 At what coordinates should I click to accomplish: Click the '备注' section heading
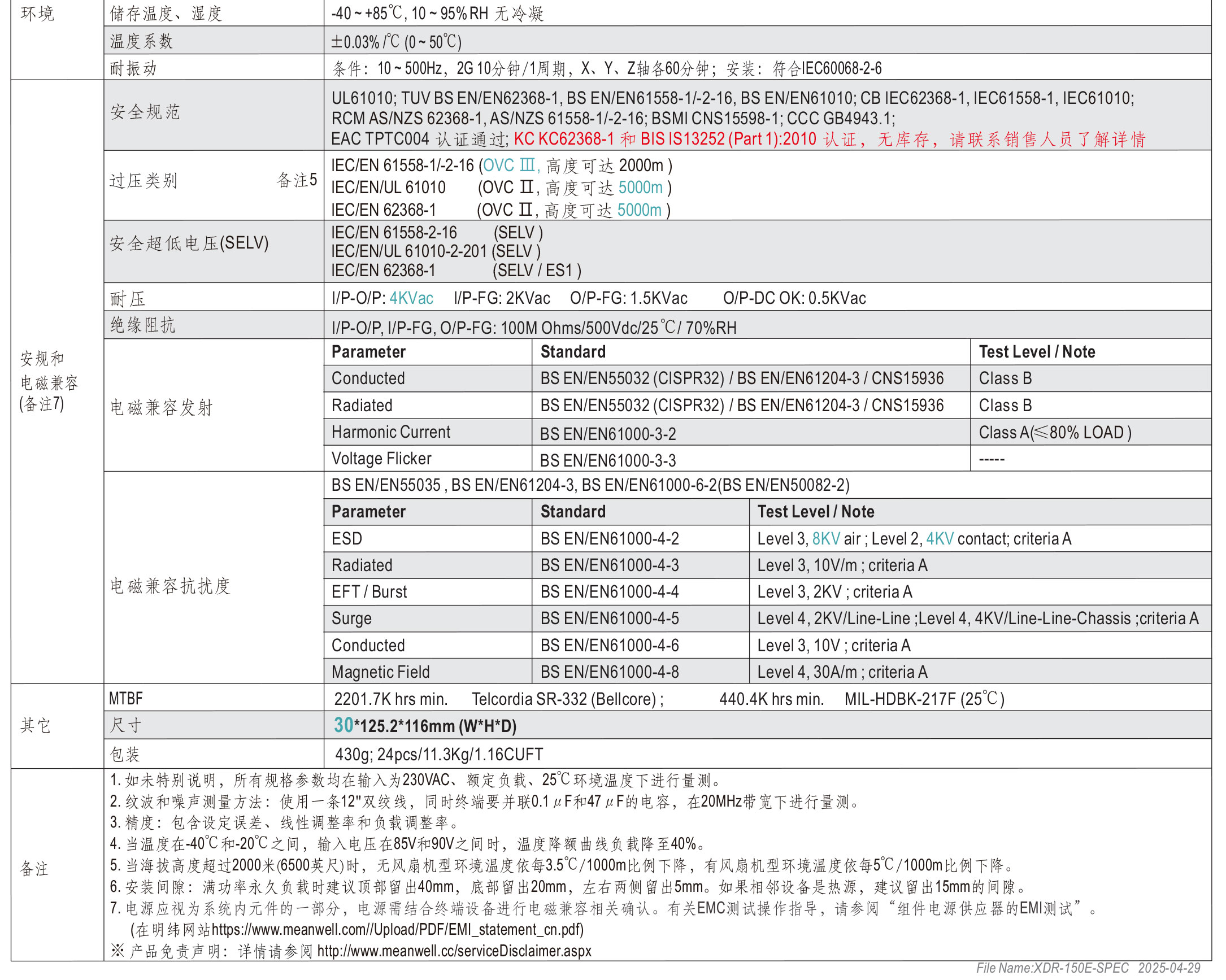click(x=34, y=869)
